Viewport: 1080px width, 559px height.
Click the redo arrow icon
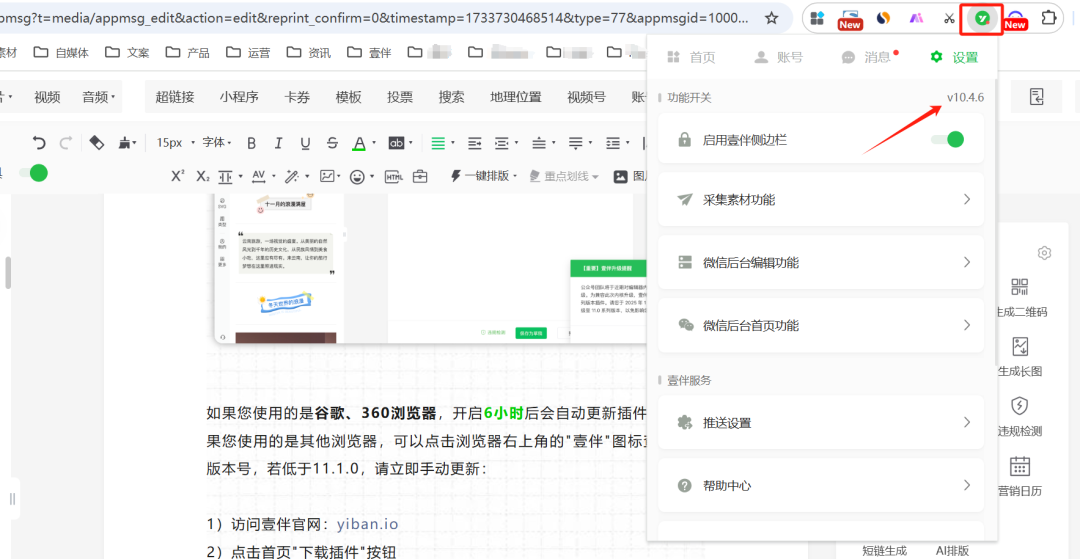(x=65, y=143)
